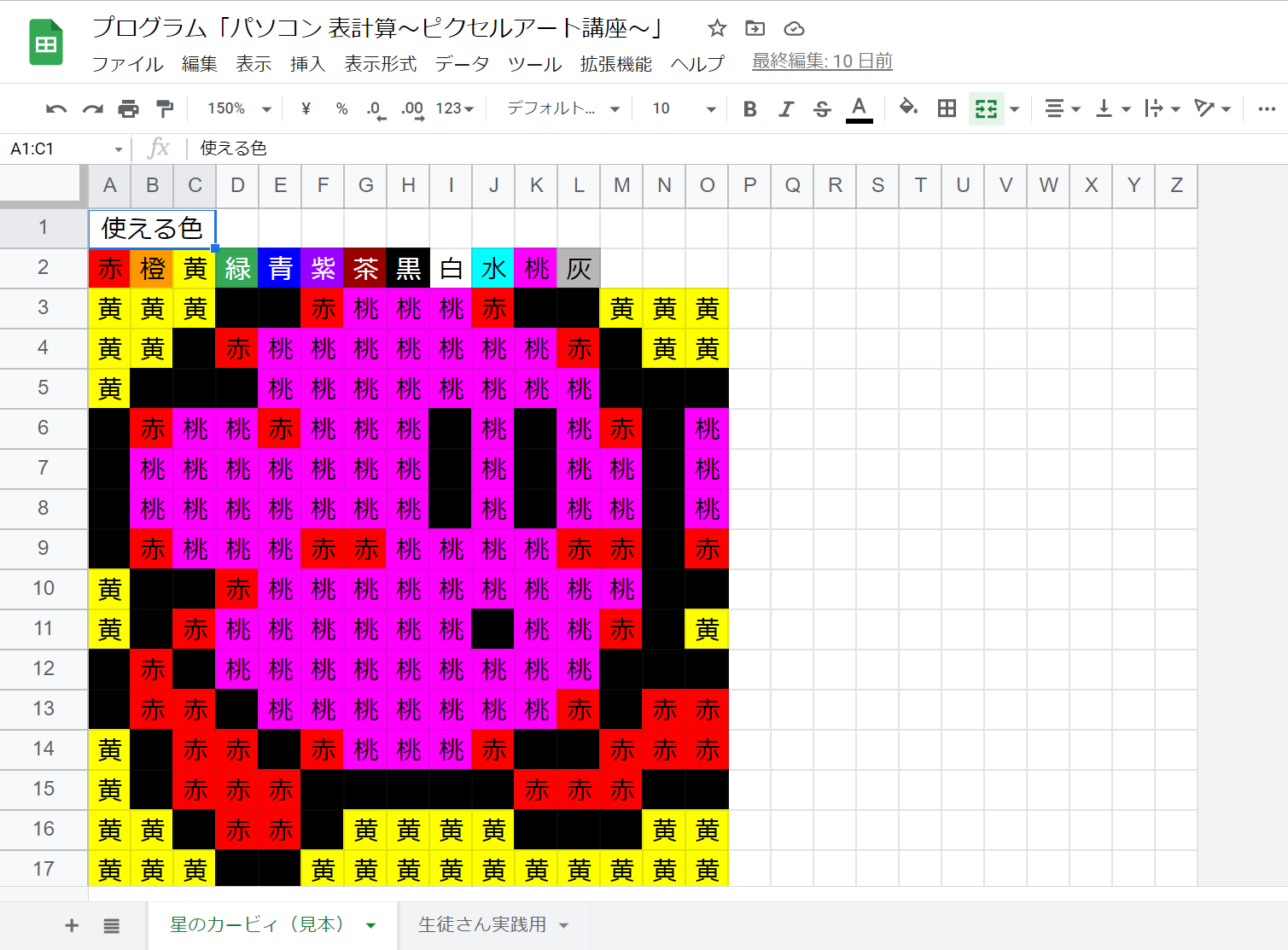Add a new sheet with plus button
Screen dimensions: 1288x950
coord(72,925)
